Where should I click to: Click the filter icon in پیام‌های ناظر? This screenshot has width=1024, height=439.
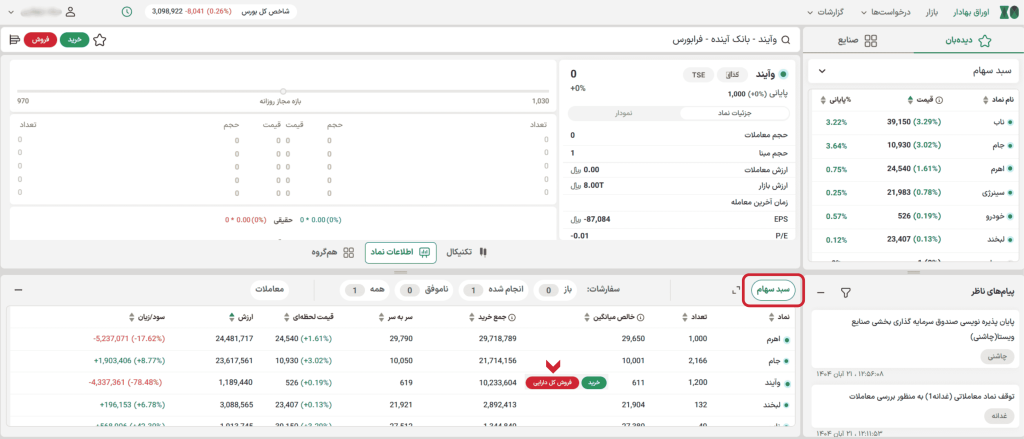pyautogui.click(x=845, y=292)
